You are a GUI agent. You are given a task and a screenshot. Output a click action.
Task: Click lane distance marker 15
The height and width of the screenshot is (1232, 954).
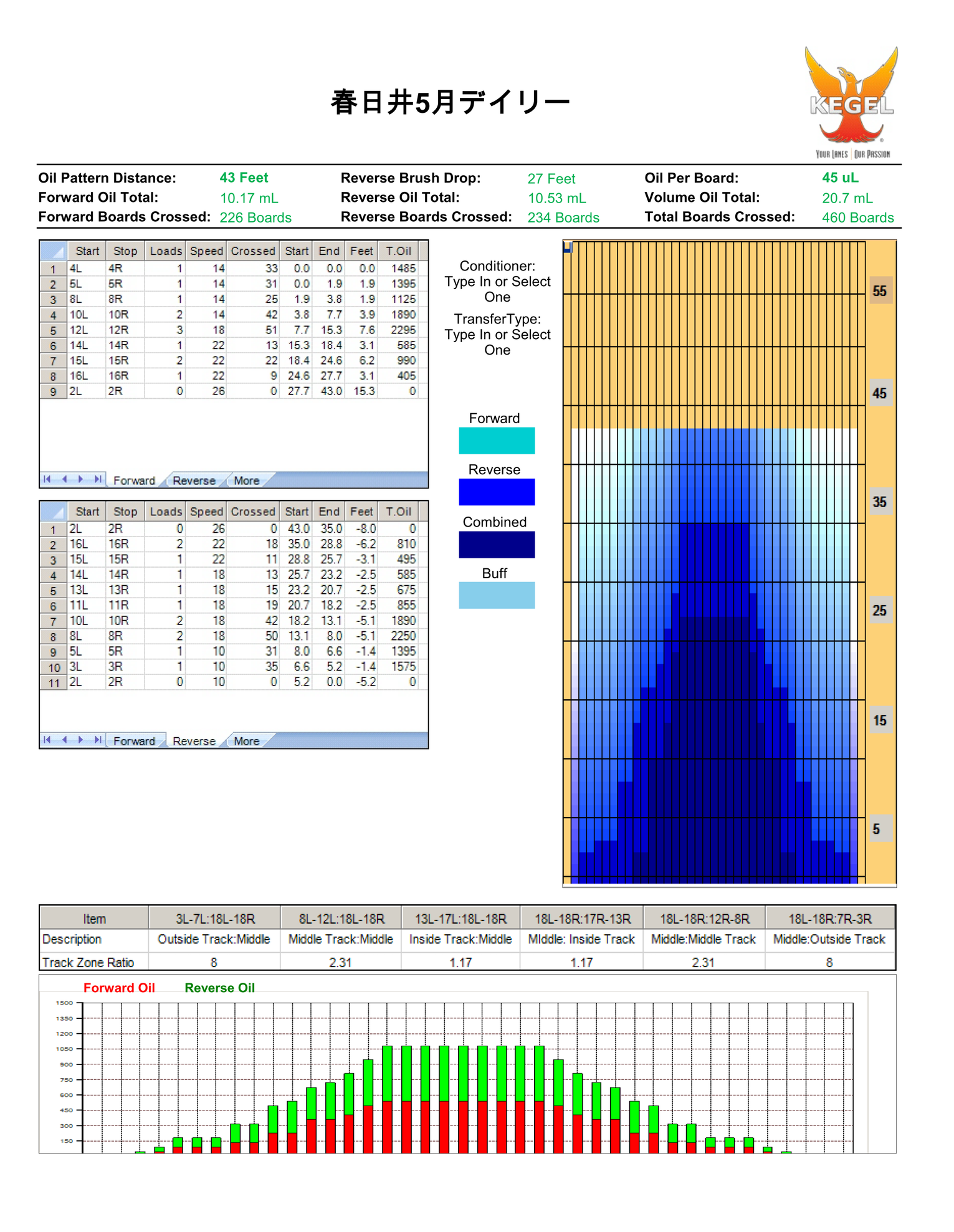pyautogui.click(x=880, y=720)
